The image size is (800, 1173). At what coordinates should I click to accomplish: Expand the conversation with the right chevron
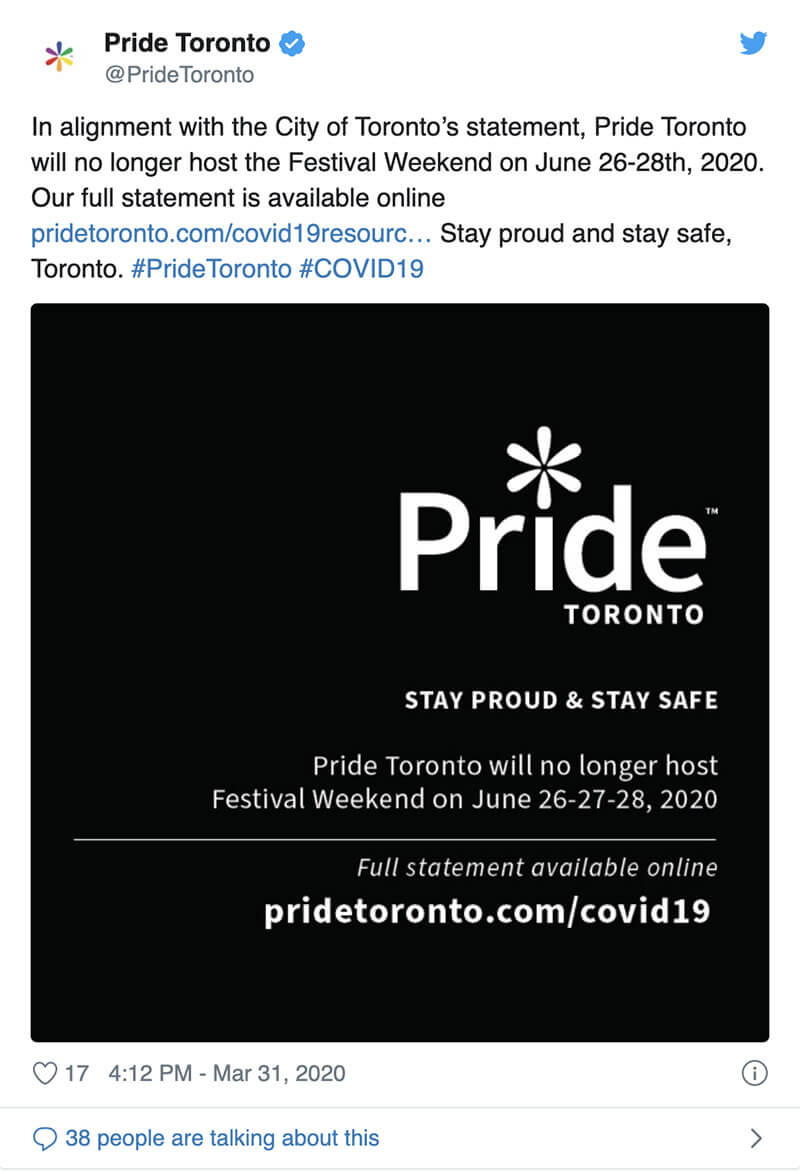pos(756,1137)
